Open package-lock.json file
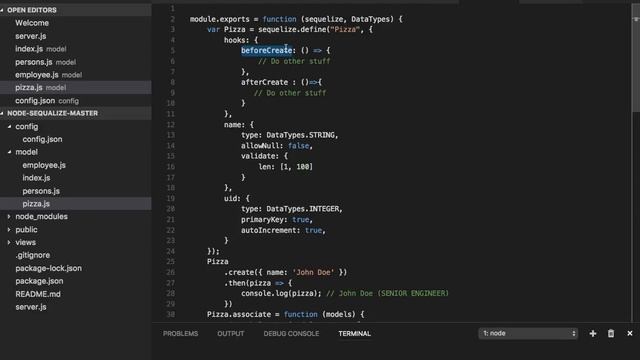This screenshot has width=640, height=360. click(49, 268)
